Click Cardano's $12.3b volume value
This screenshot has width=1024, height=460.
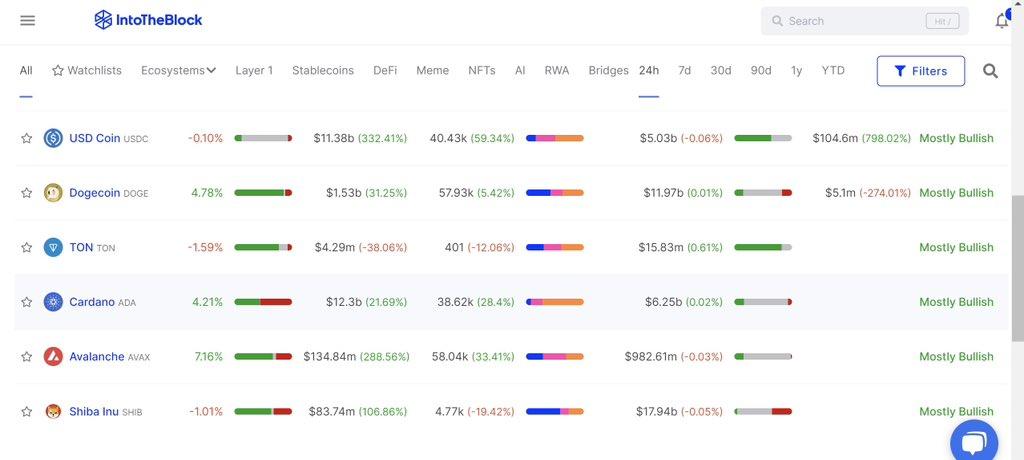[344, 302]
